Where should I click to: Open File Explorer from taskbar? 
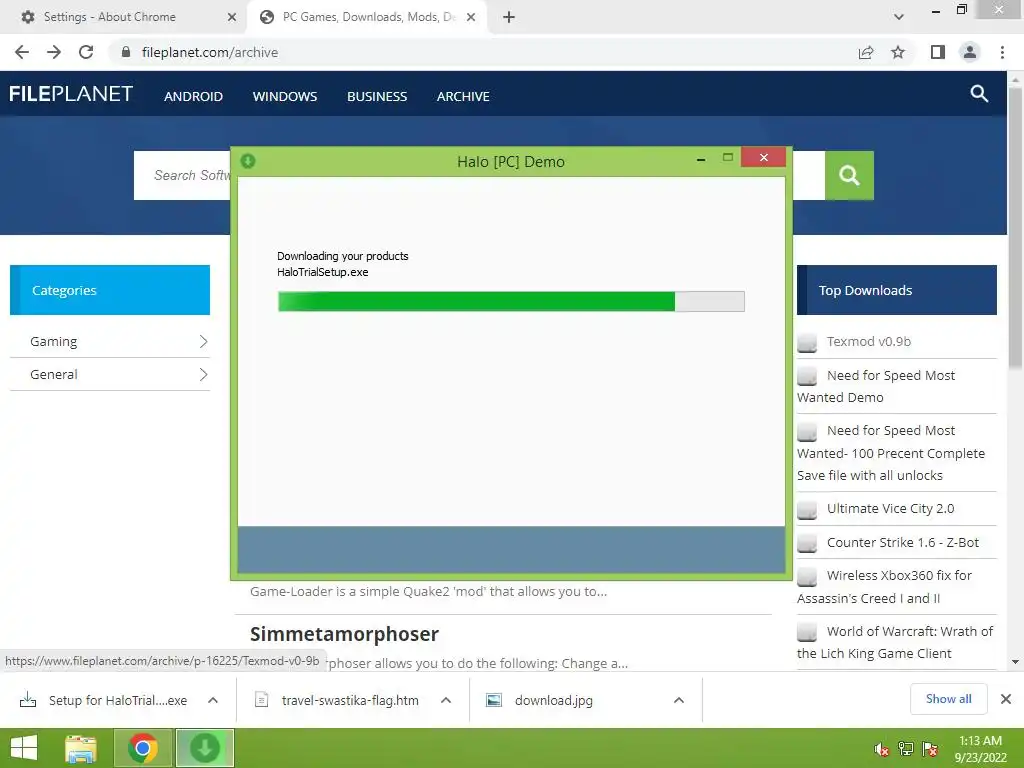pyautogui.click(x=80, y=748)
